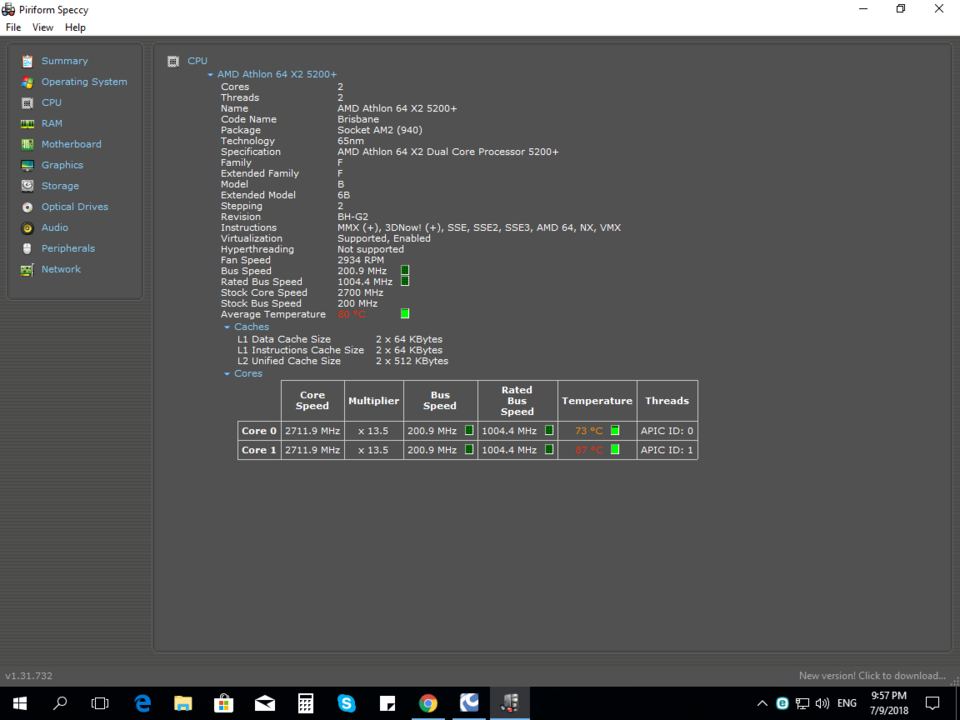Click the APIC ID: 0 cell
This screenshot has height=720, width=960.
click(x=667, y=431)
